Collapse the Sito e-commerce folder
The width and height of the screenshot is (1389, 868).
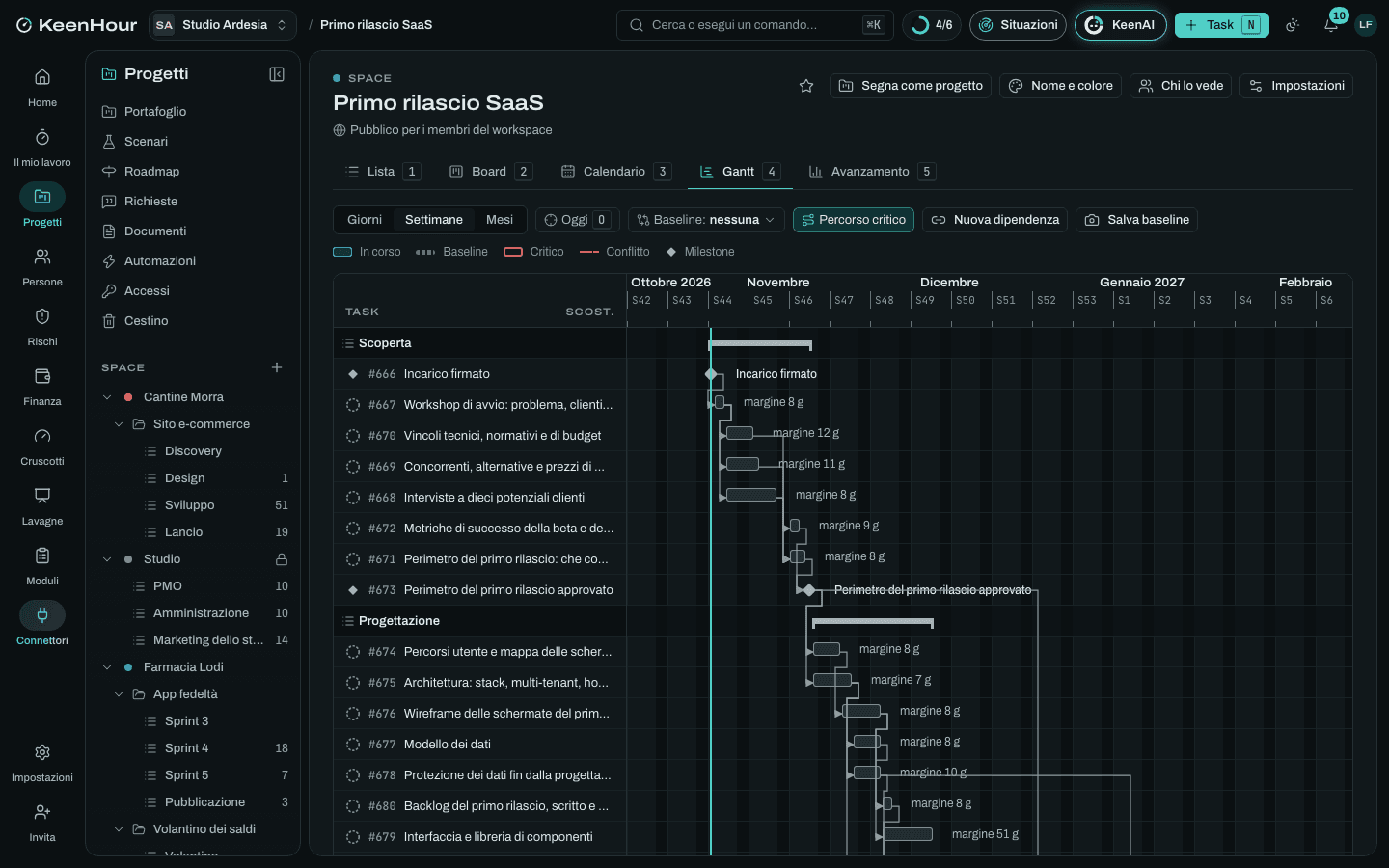click(119, 424)
